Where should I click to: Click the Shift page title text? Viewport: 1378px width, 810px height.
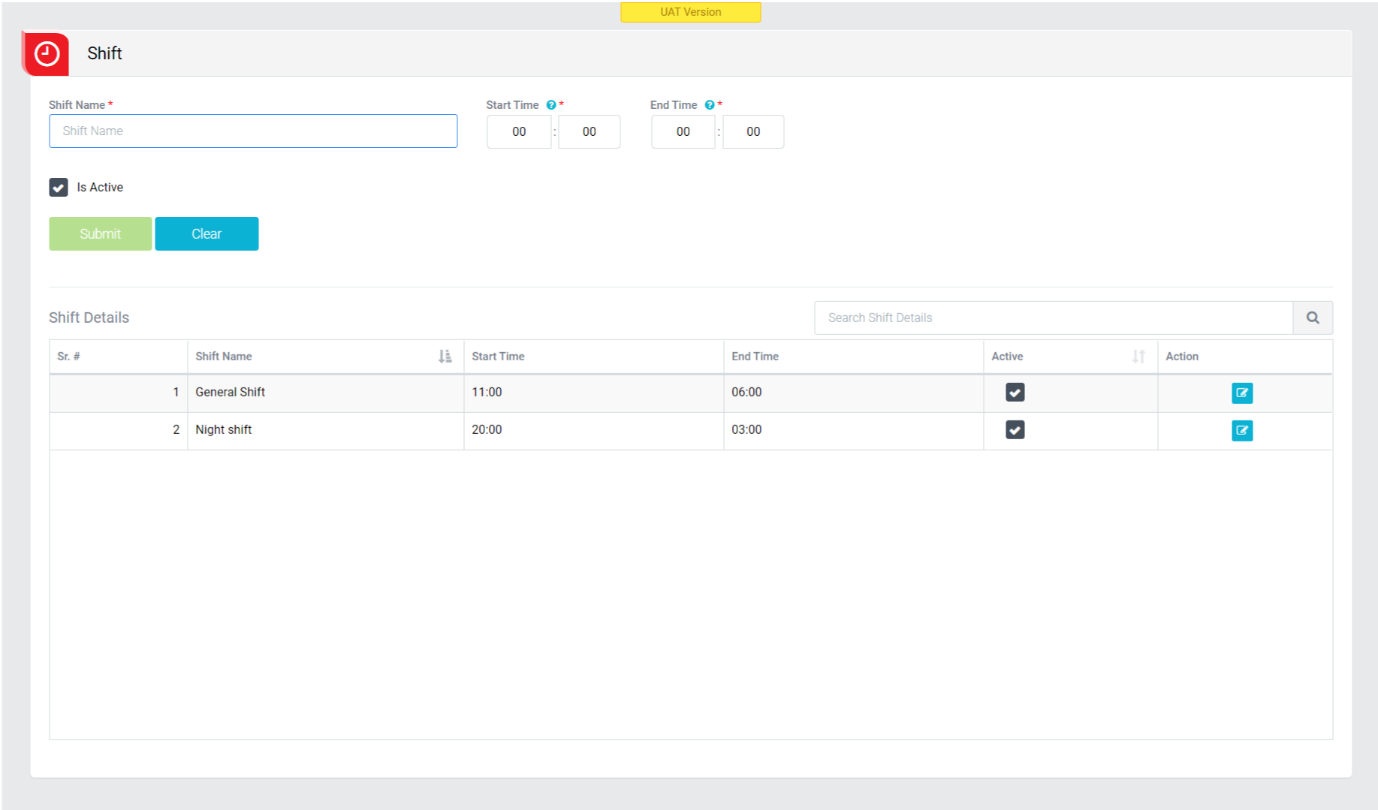(105, 54)
